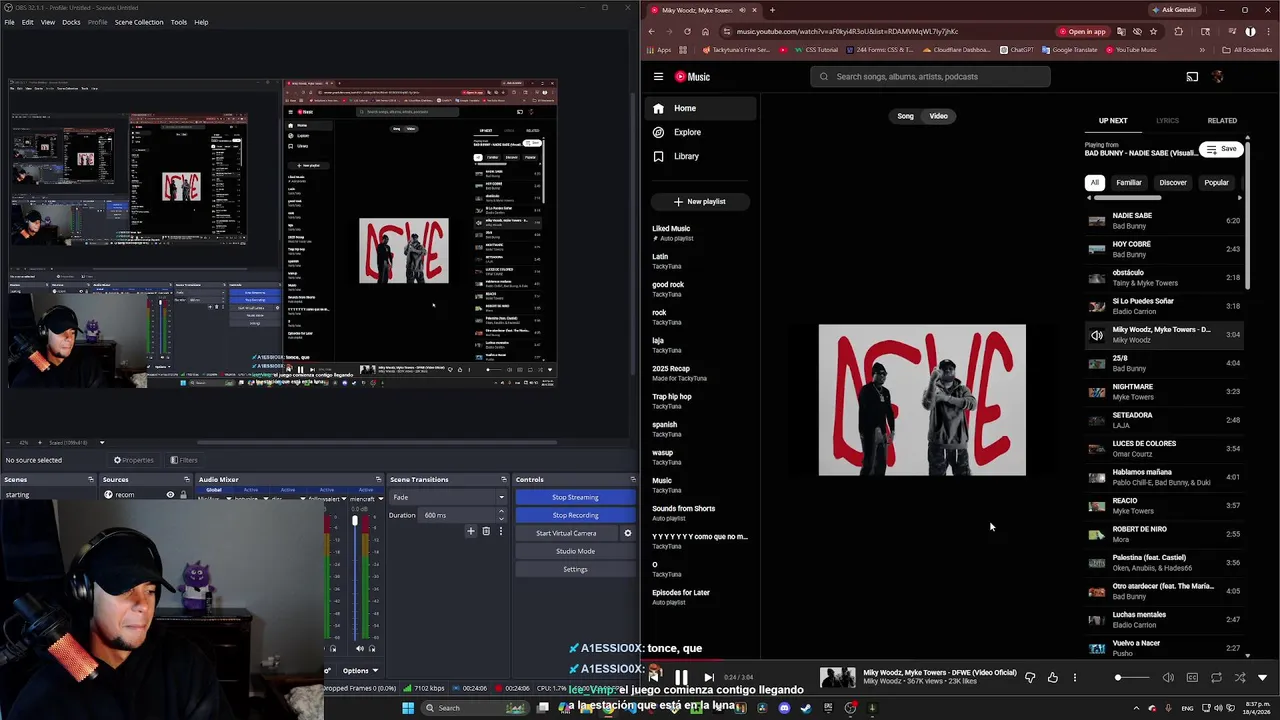Open Discord from the taskbar
This screenshot has height=720, width=1280.
784,708
